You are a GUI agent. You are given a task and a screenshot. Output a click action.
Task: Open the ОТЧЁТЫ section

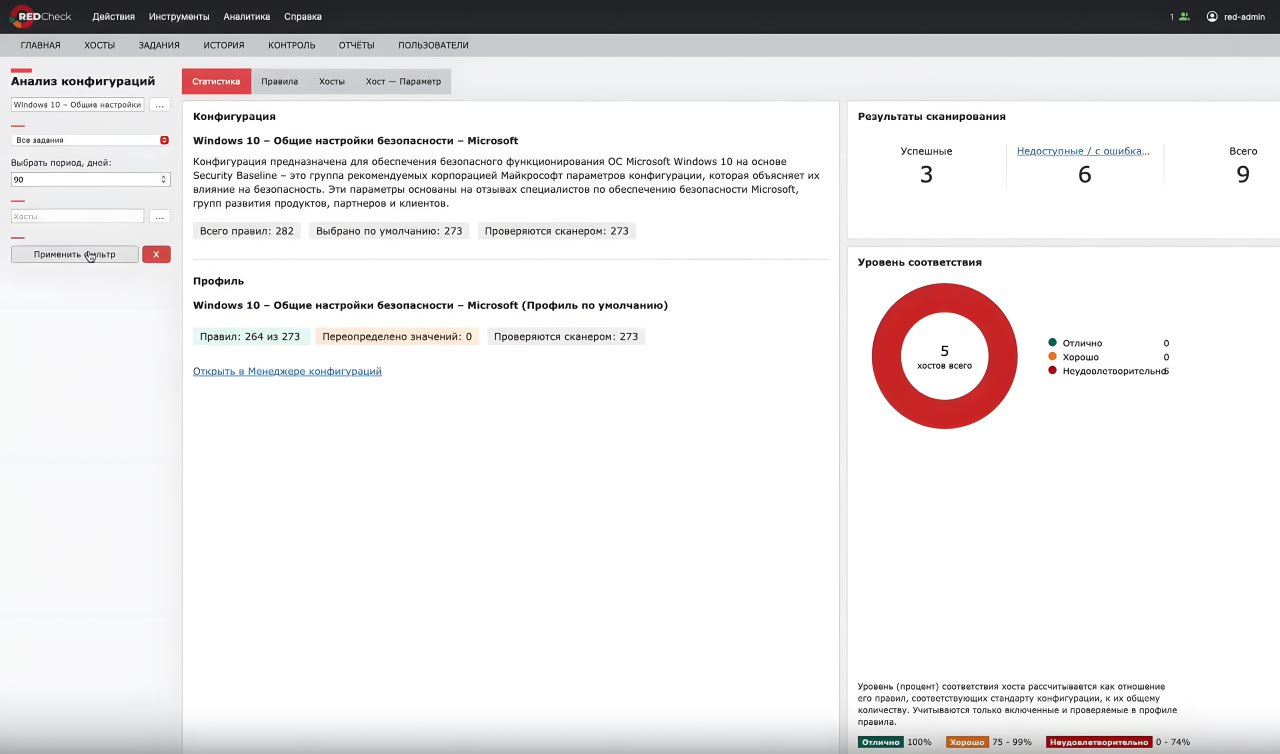[357, 45]
